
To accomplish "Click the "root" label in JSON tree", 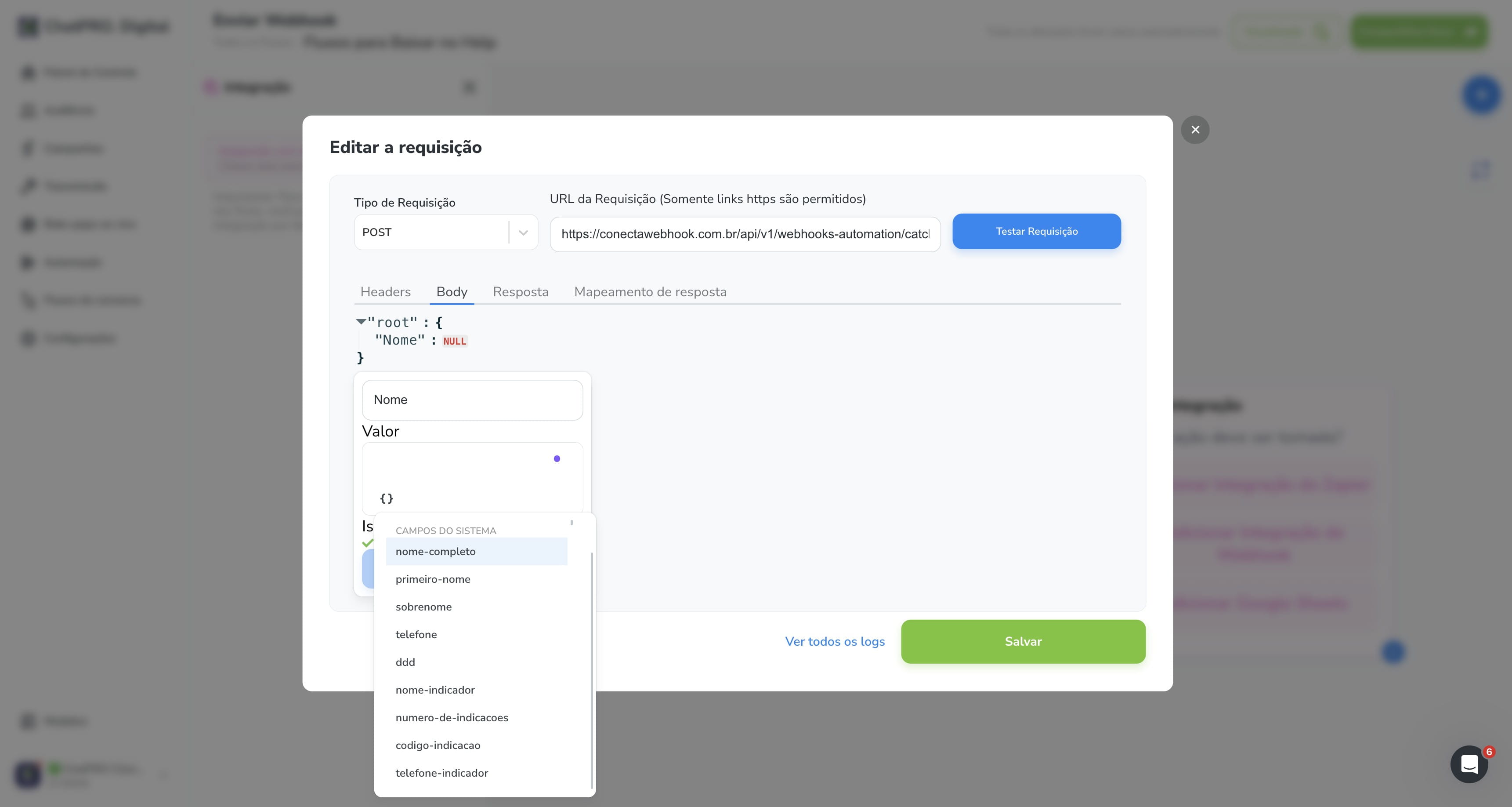I will click(392, 323).
